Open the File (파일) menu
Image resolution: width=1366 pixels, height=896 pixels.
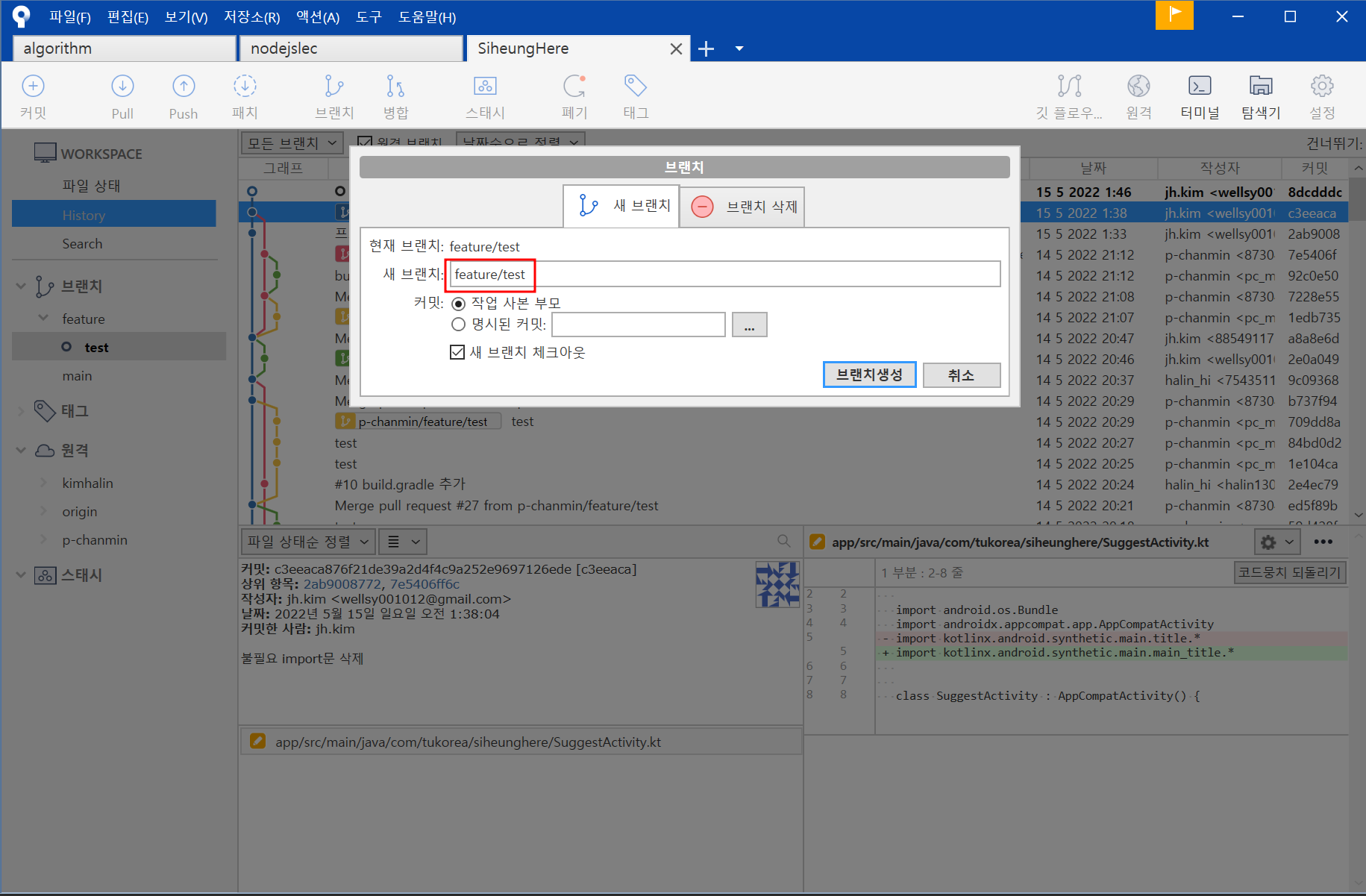(x=69, y=16)
